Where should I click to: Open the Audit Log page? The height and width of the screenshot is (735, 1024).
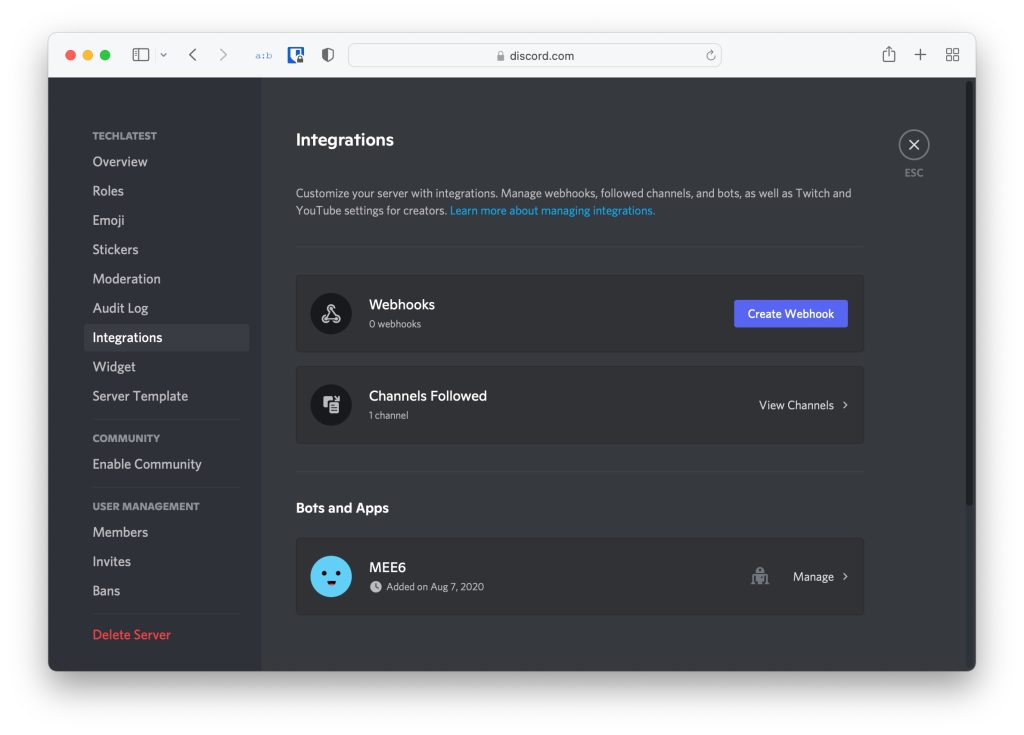pyautogui.click(x=167, y=308)
